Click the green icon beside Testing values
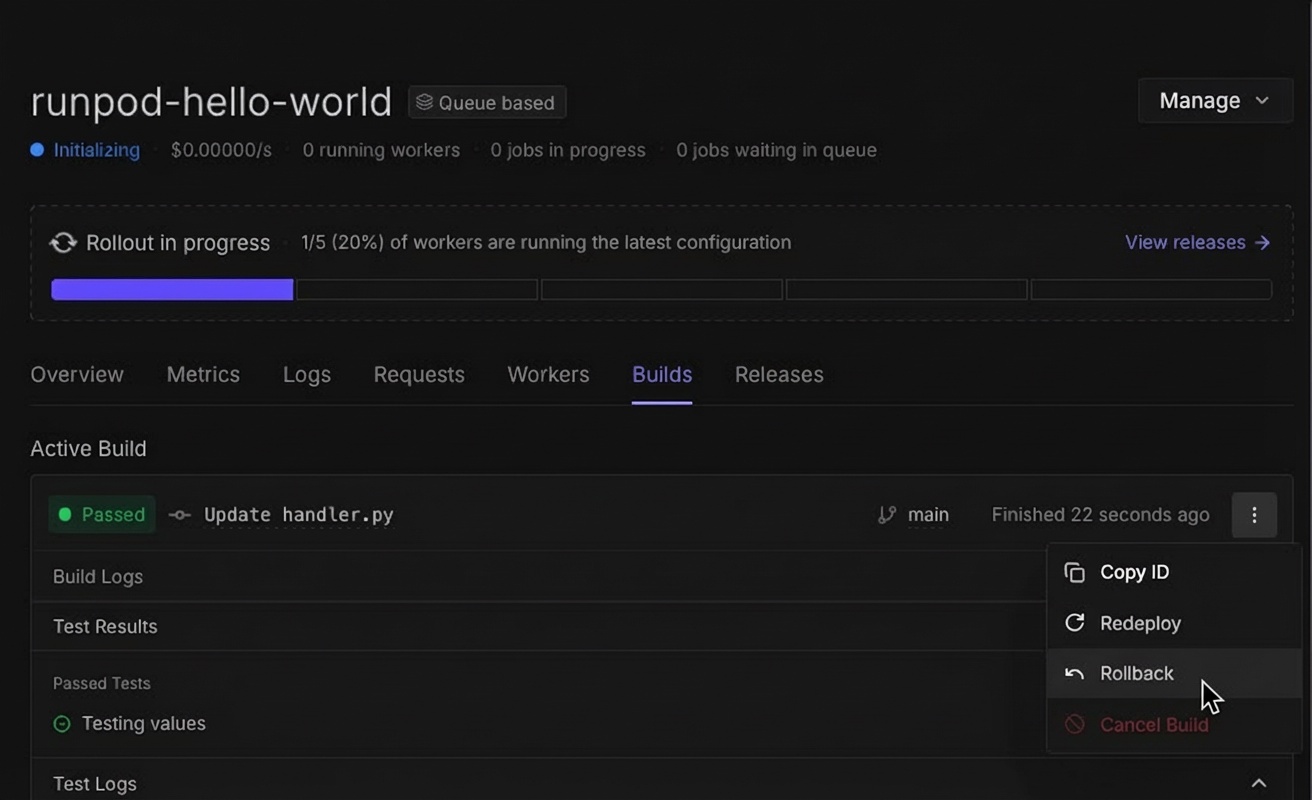Viewport: 1312px width, 800px height. pos(62,724)
